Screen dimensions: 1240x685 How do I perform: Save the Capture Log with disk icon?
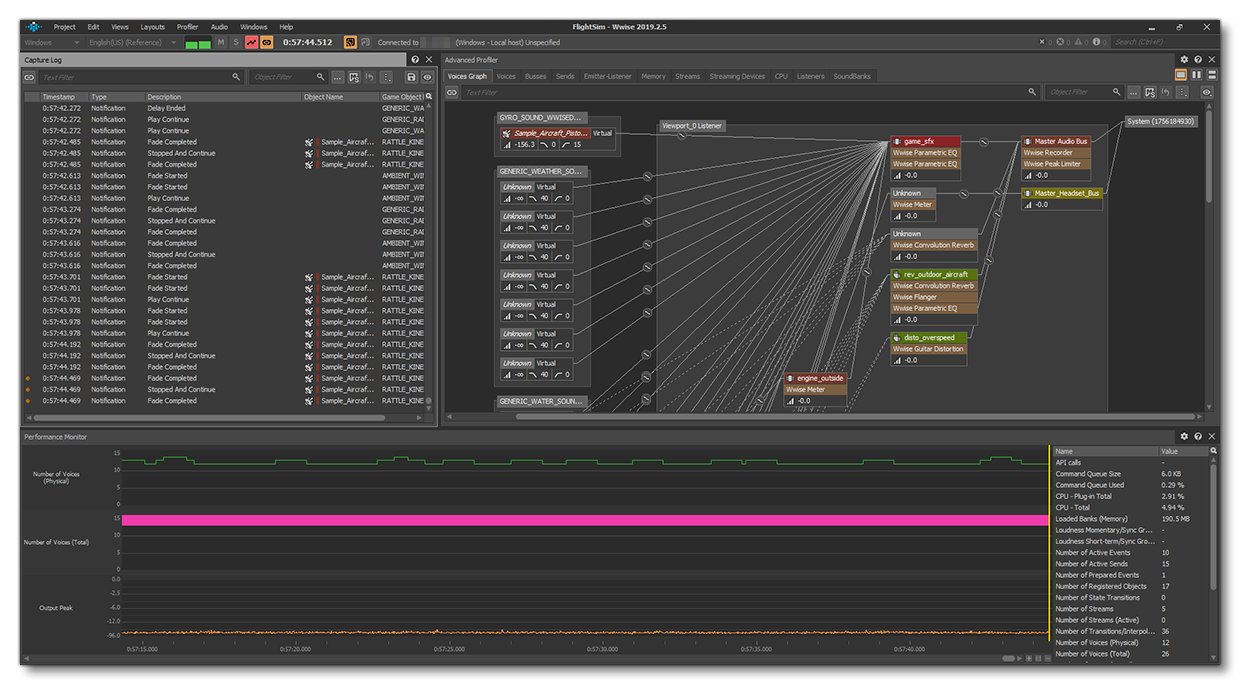pyautogui.click(x=411, y=77)
